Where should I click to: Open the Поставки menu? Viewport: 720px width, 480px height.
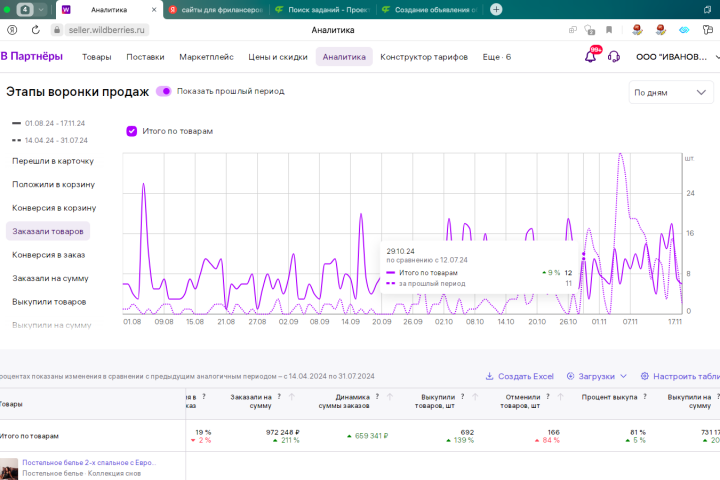(145, 57)
